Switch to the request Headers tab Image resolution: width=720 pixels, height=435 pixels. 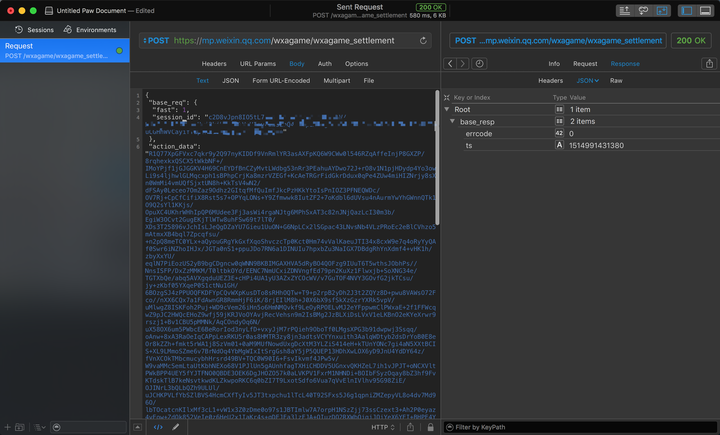click(214, 63)
